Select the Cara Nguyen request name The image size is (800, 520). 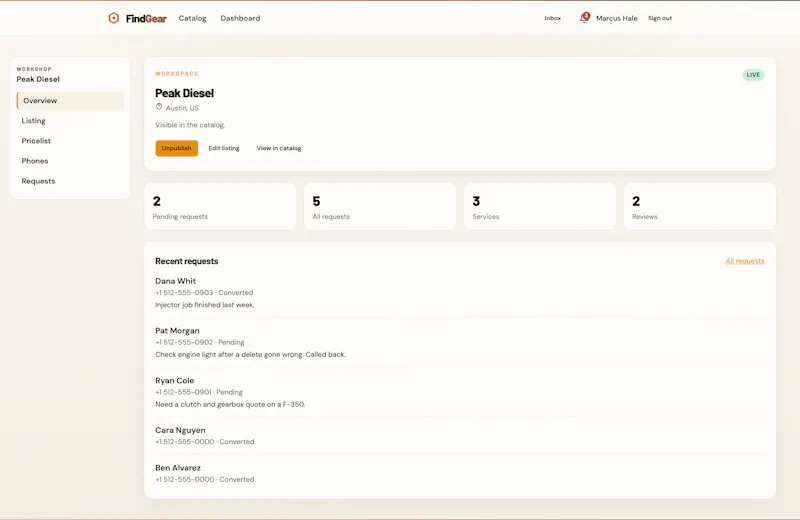[x=180, y=430]
